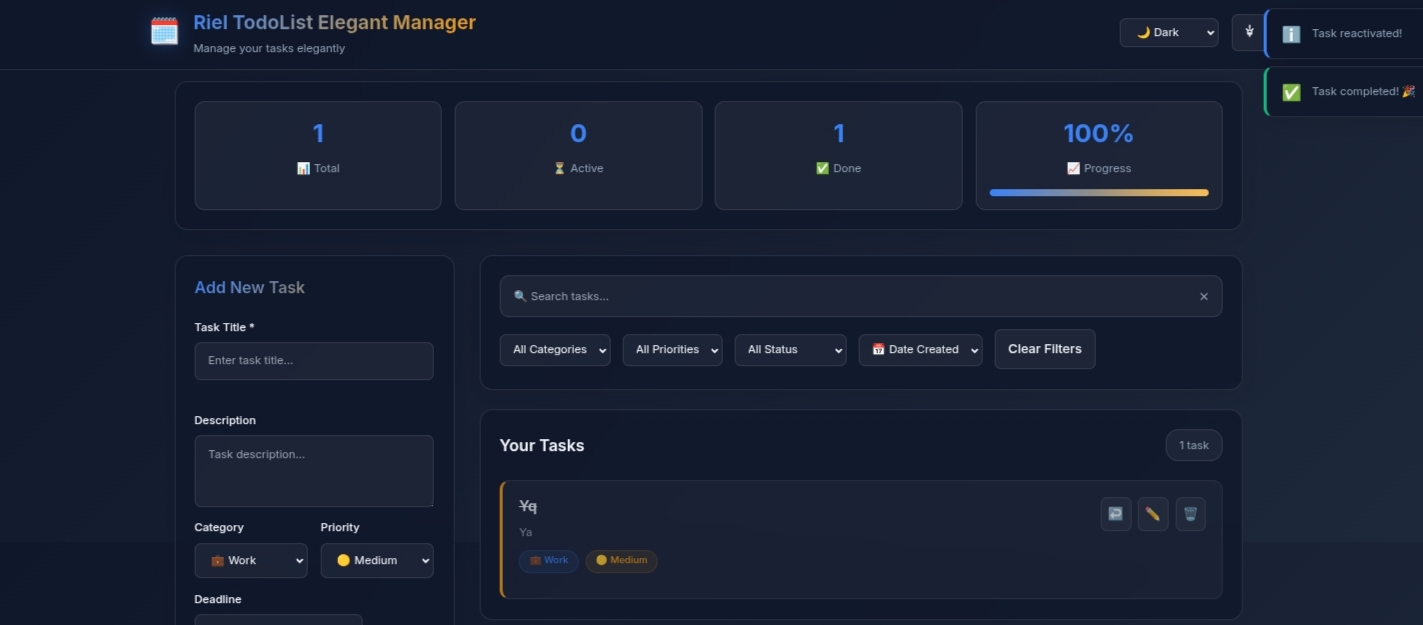Open the Dark theme selector
Image resolution: width=1423 pixels, height=625 pixels.
click(1169, 32)
